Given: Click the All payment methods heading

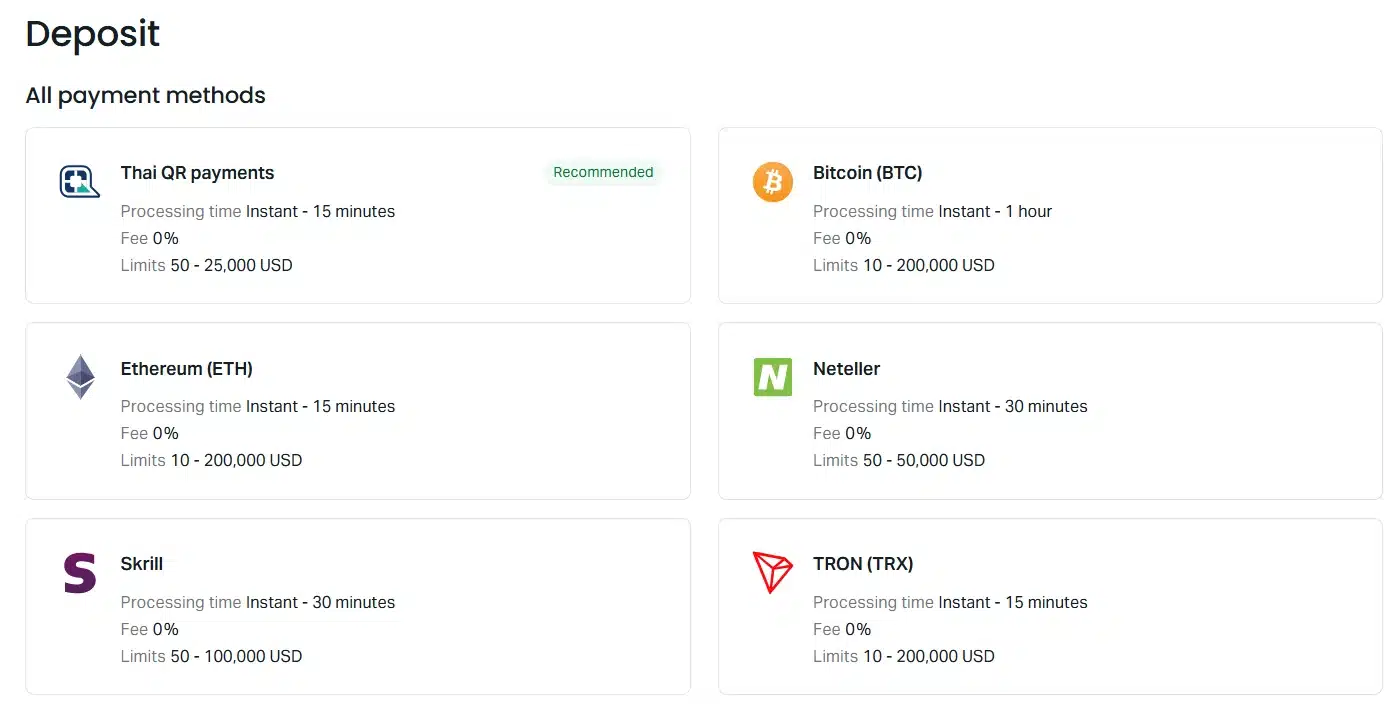Looking at the screenshot, I should [146, 96].
